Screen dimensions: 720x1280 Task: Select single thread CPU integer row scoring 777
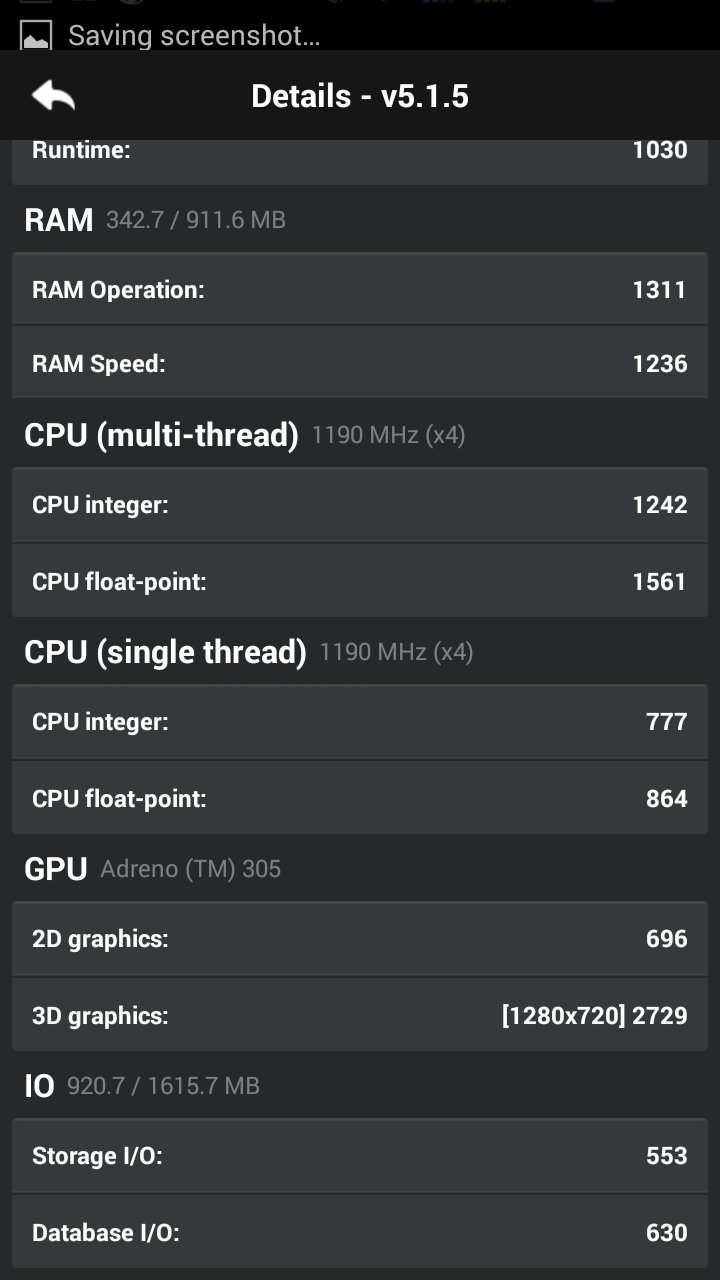tap(360, 722)
